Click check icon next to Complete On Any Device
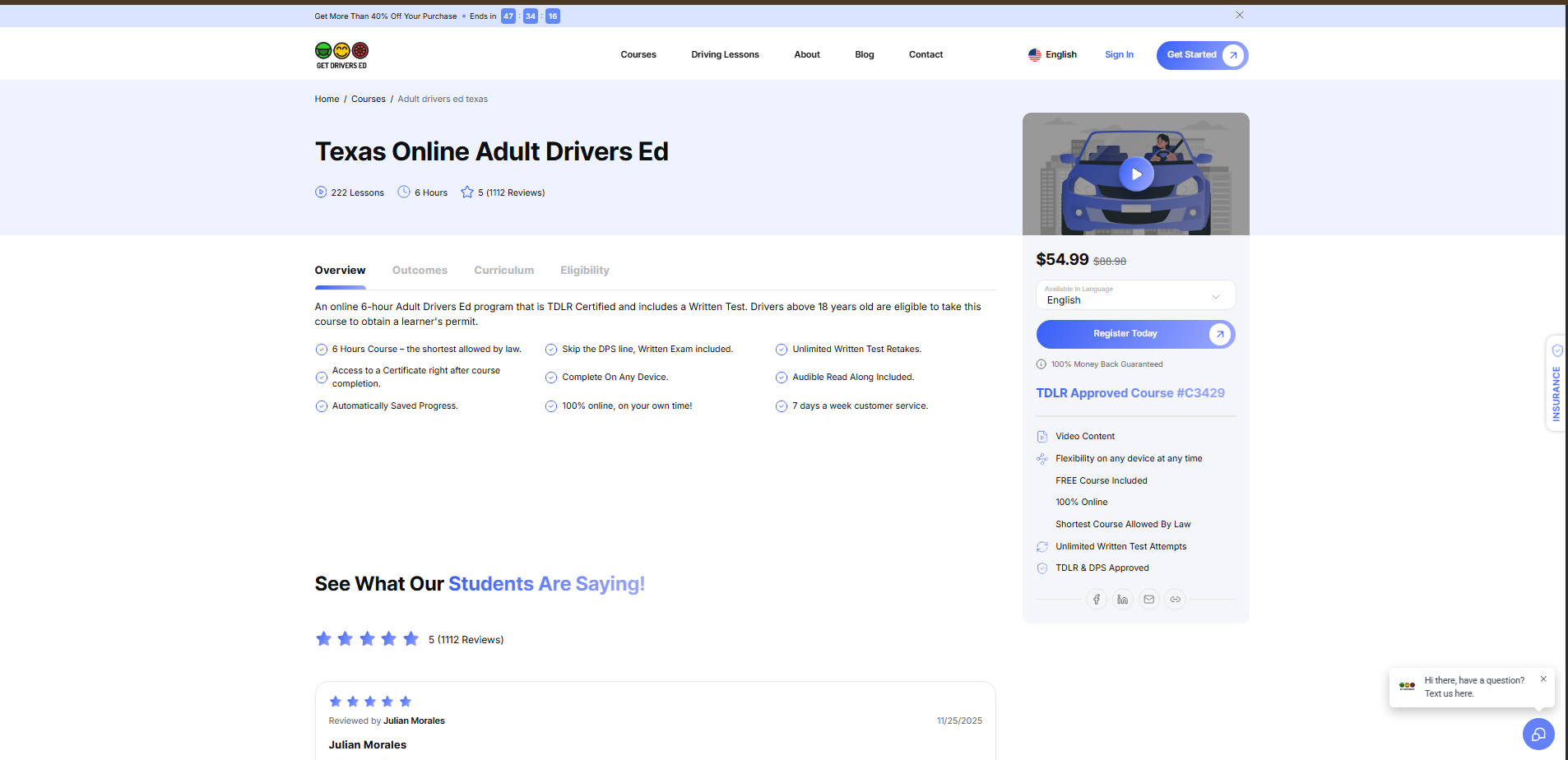The width and height of the screenshot is (1568, 760). click(x=551, y=378)
